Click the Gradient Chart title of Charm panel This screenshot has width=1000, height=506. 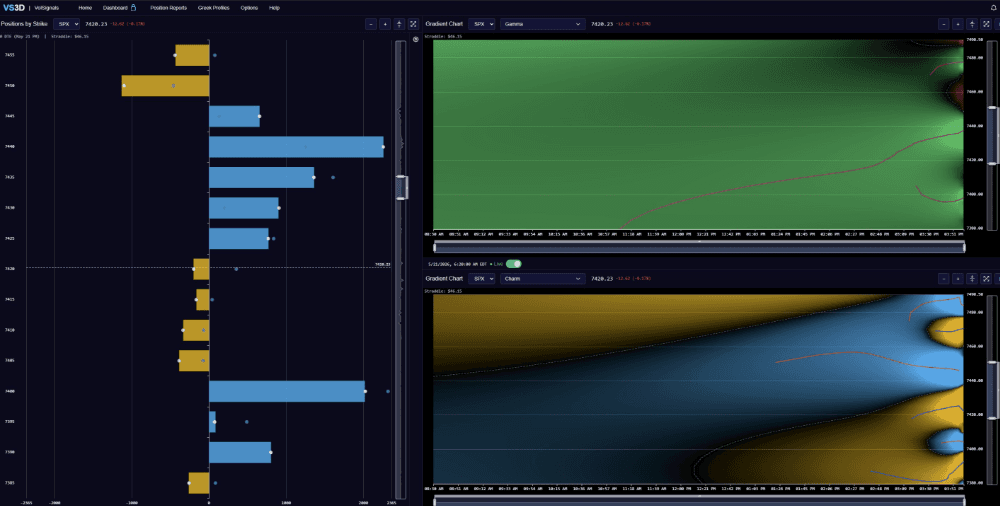click(x=445, y=279)
